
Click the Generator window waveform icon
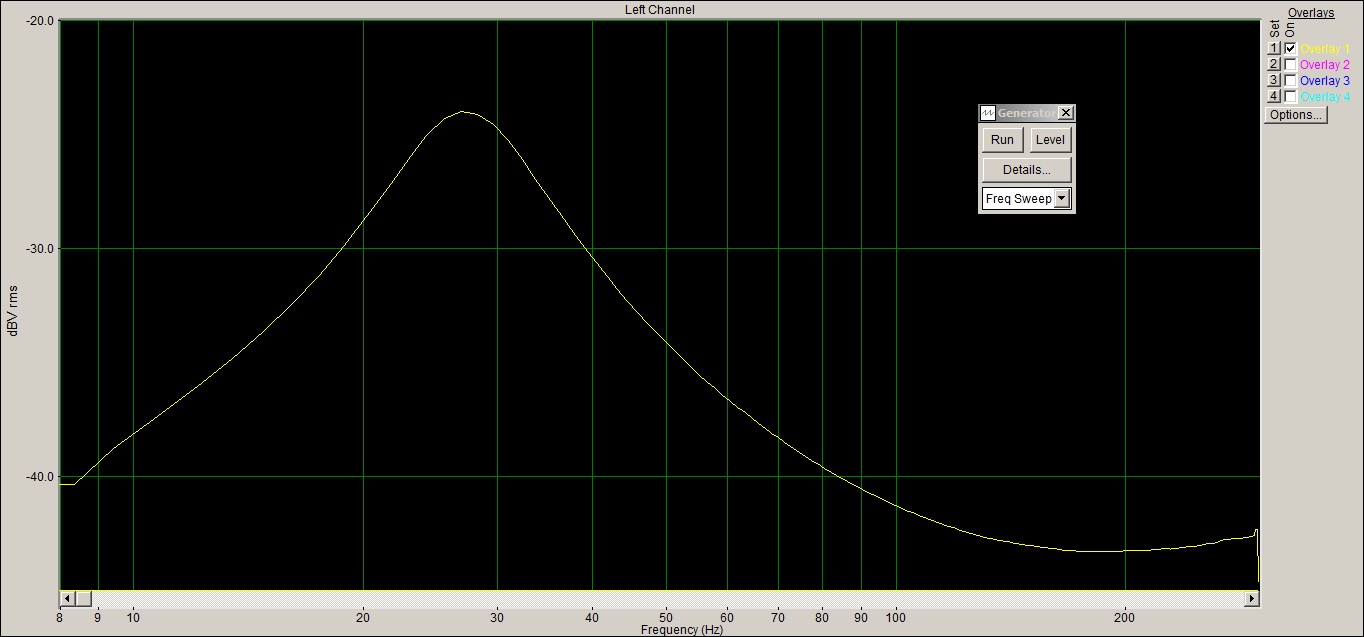click(x=988, y=113)
